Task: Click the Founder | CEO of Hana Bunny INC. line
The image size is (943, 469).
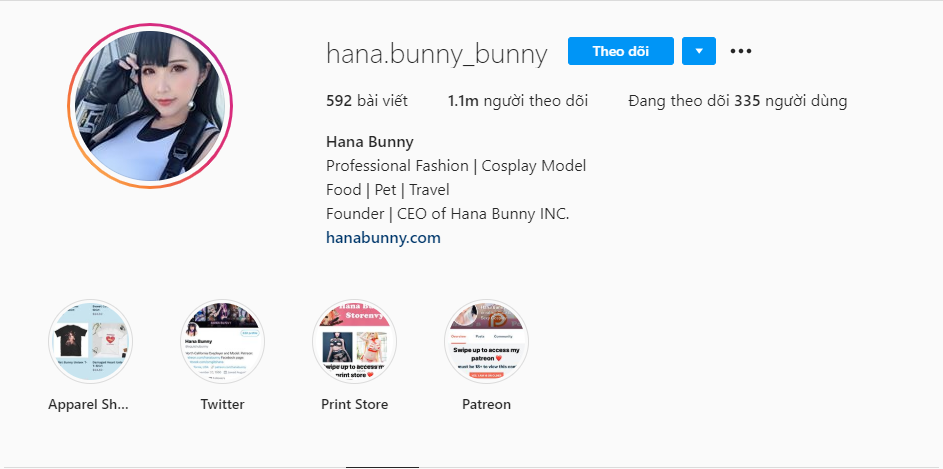Action: click(x=447, y=214)
